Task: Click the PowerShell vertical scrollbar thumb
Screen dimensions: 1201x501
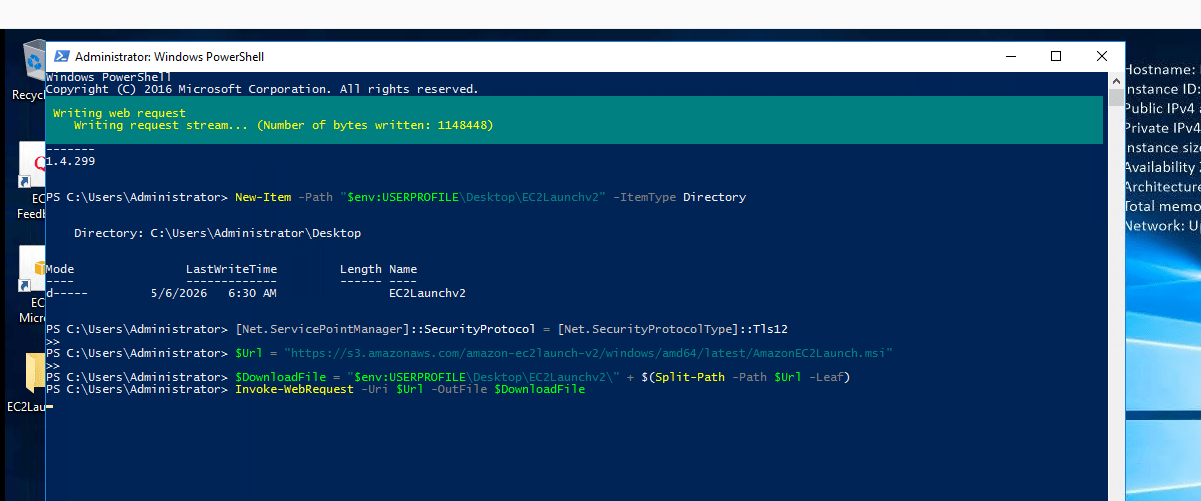Action: coord(1115,97)
